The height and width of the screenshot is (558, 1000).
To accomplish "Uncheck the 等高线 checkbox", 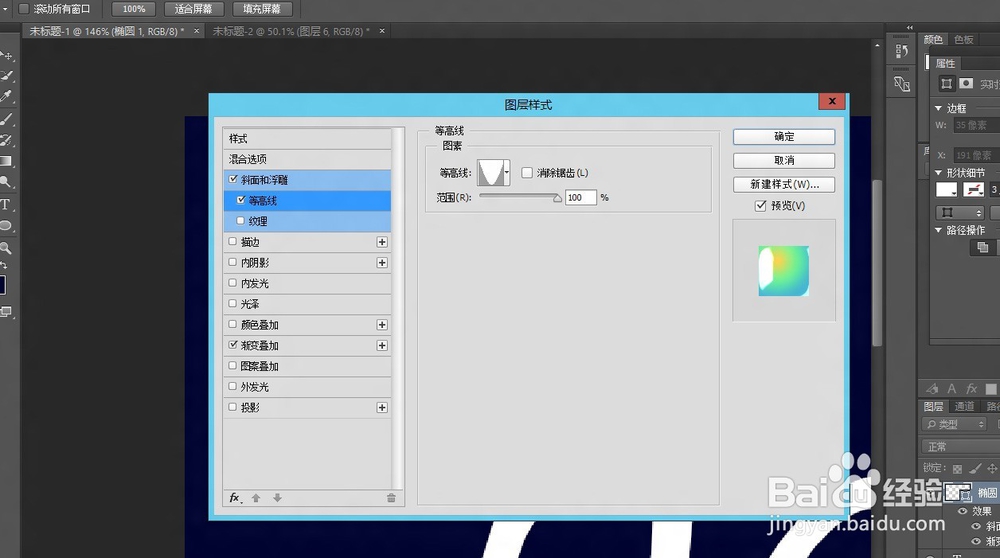I will pyautogui.click(x=240, y=200).
